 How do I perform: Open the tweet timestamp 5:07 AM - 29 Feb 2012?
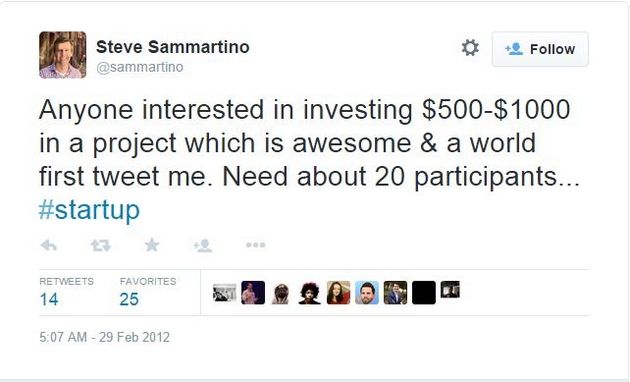pos(104,337)
